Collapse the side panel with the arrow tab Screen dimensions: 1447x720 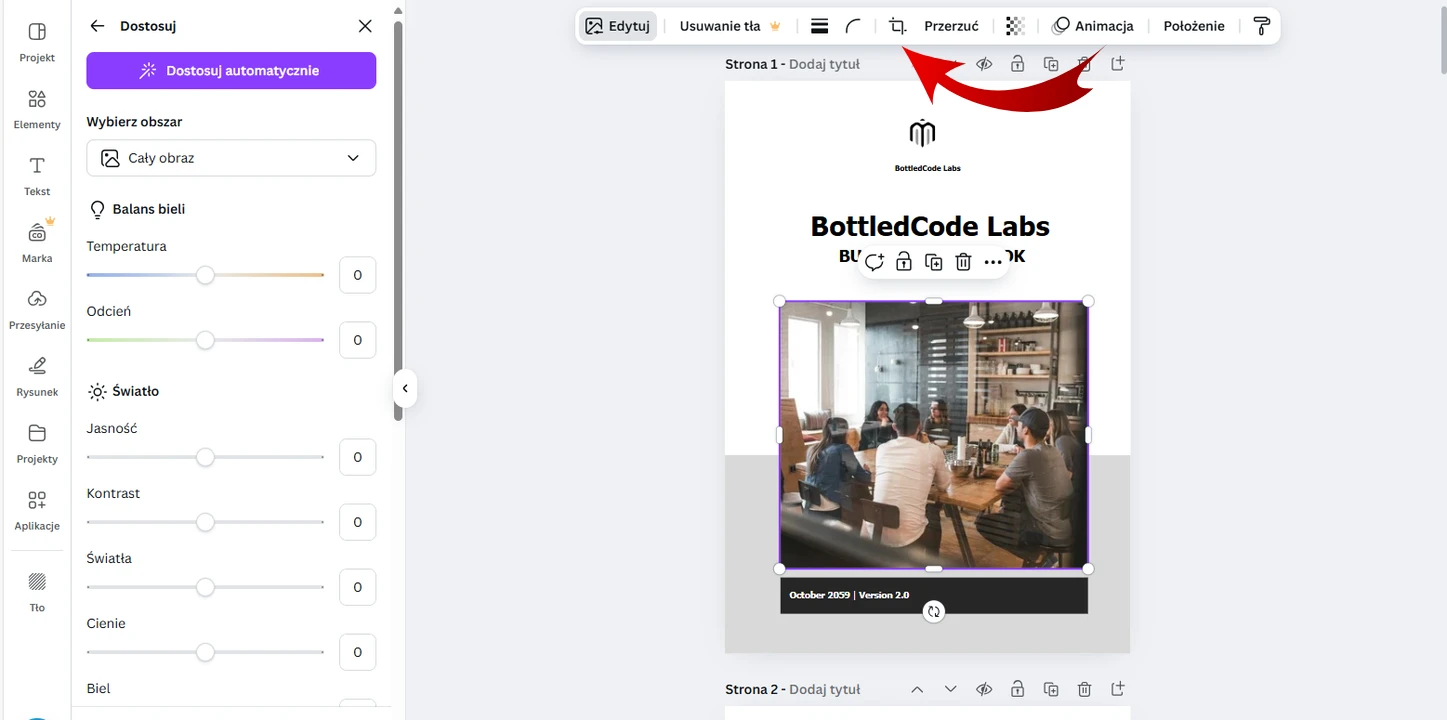click(x=404, y=388)
